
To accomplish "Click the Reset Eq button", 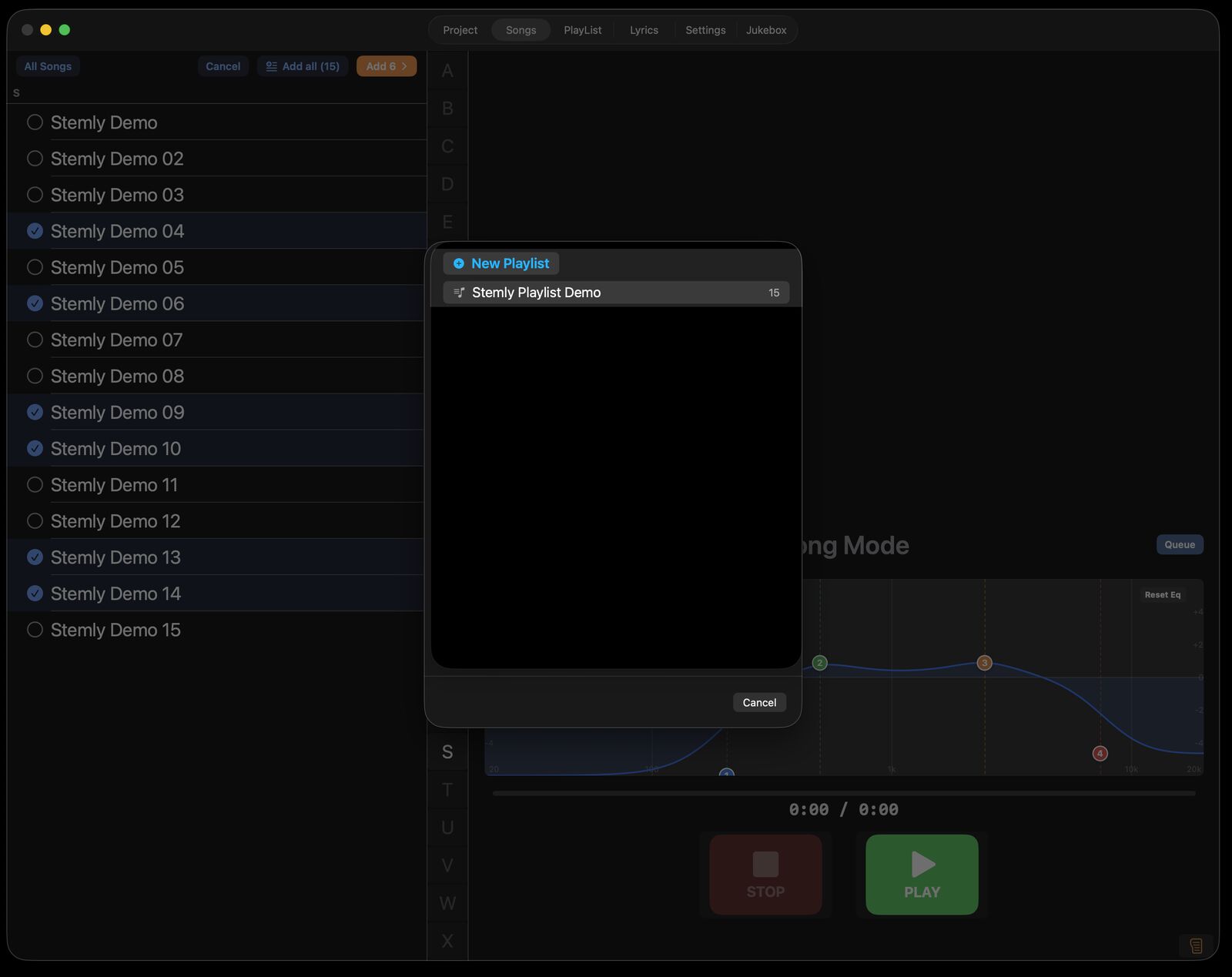I will pyautogui.click(x=1162, y=594).
